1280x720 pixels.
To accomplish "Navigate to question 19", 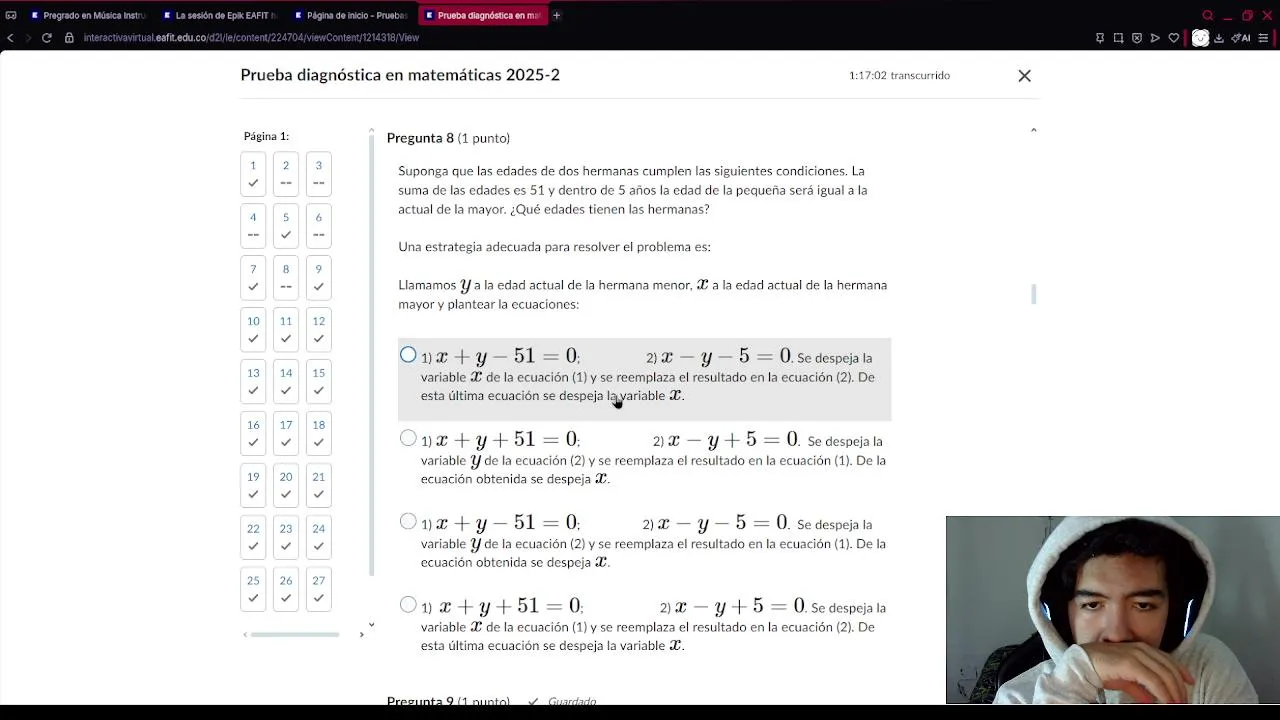I will pyautogui.click(x=253, y=486).
